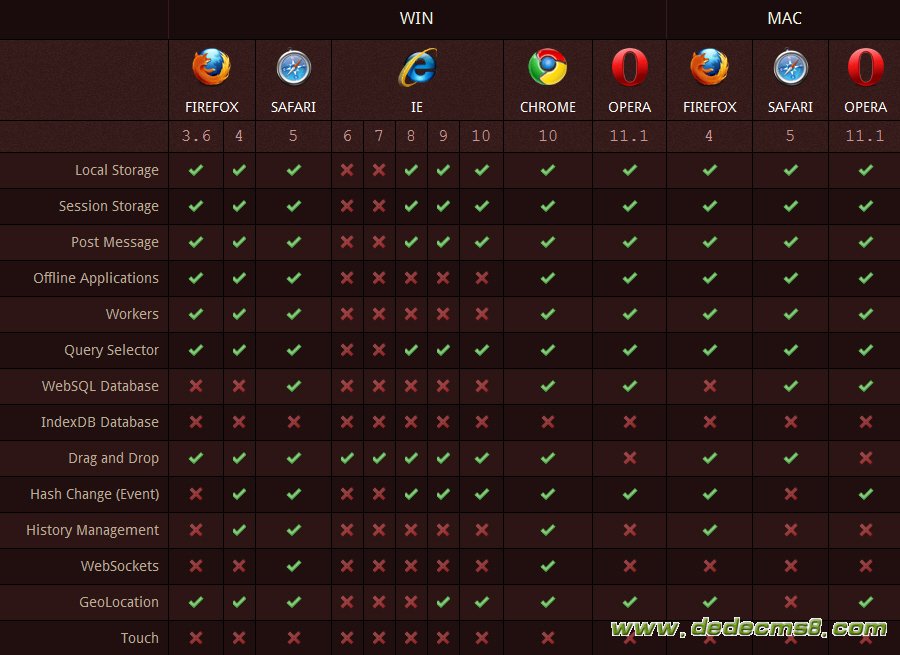The height and width of the screenshot is (655, 900).
Task: Click the www.dedecms8.com watermark link
Action: coord(748,629)
